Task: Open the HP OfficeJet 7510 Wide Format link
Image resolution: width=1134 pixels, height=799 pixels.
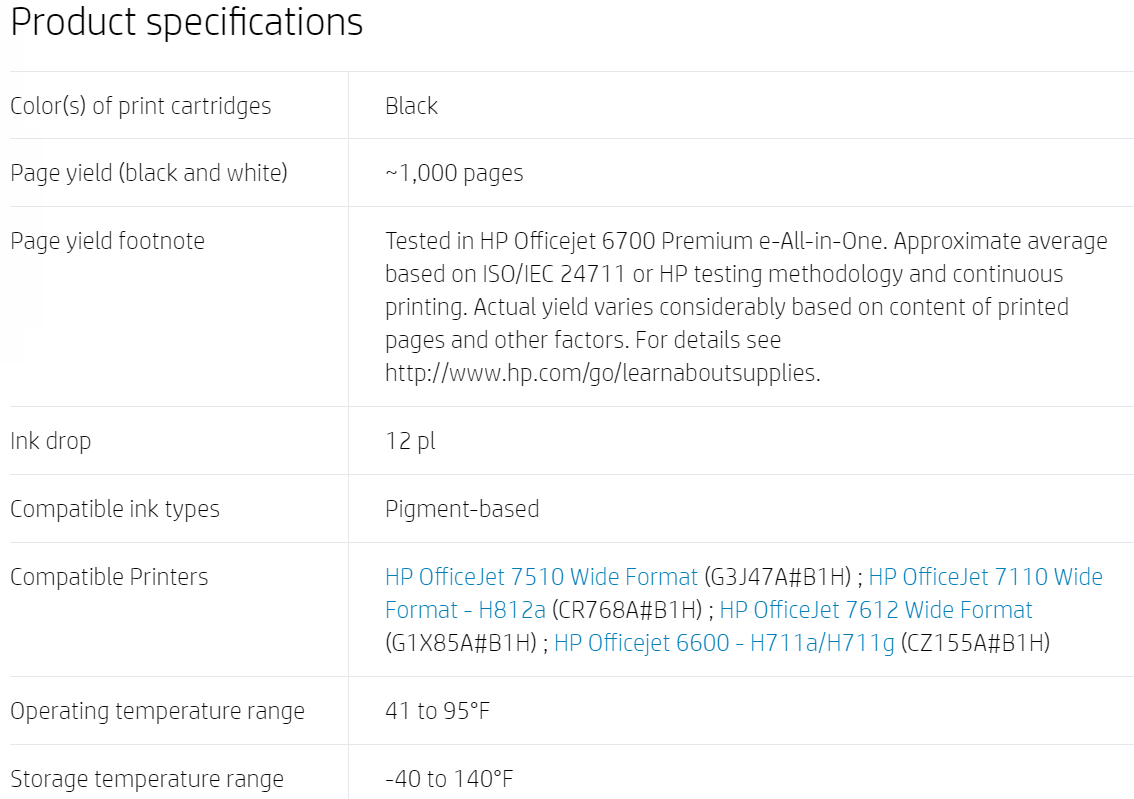Action: tap(541, 577)
